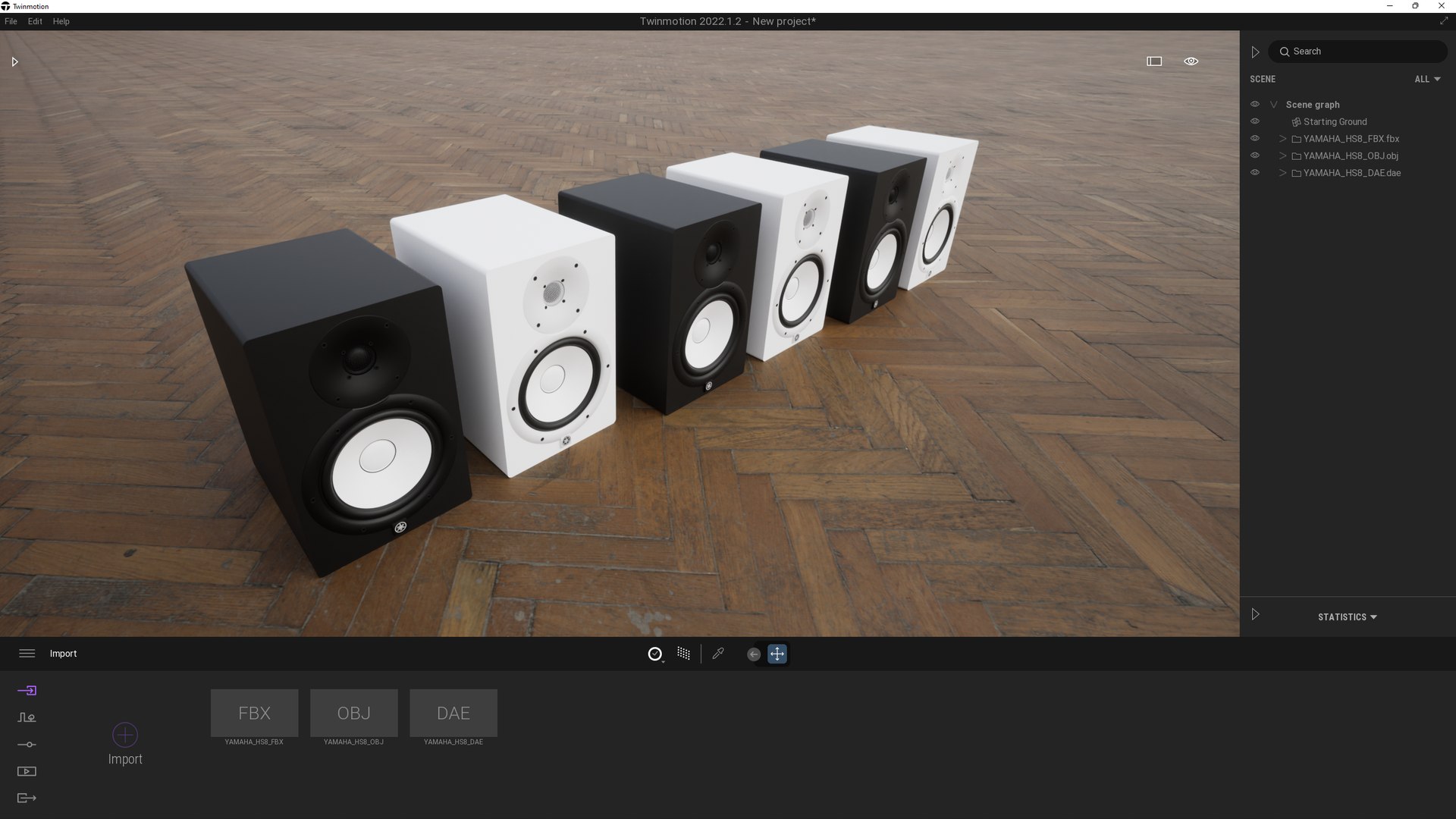Open the Context (terrain) sidebar icon

(x=27, y=717)
